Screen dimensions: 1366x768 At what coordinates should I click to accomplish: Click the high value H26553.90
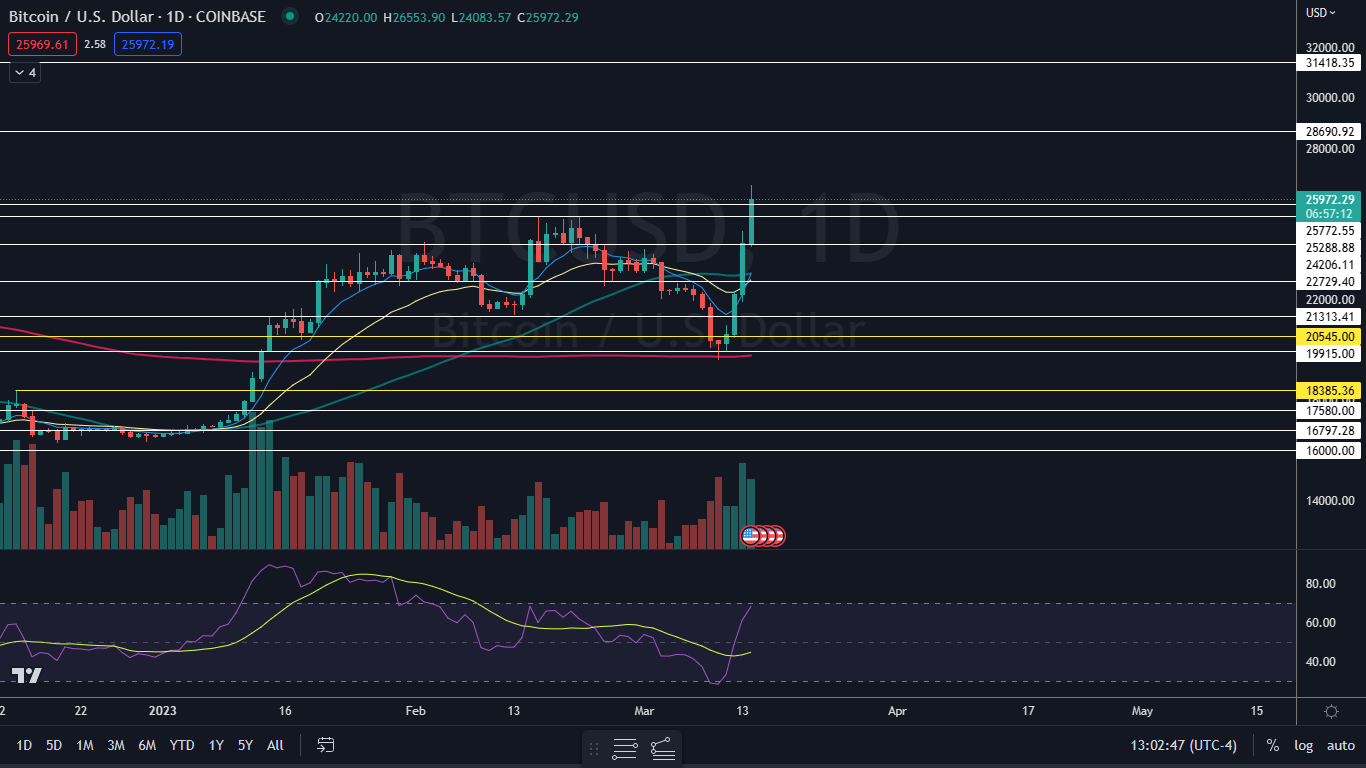point(414,17)
